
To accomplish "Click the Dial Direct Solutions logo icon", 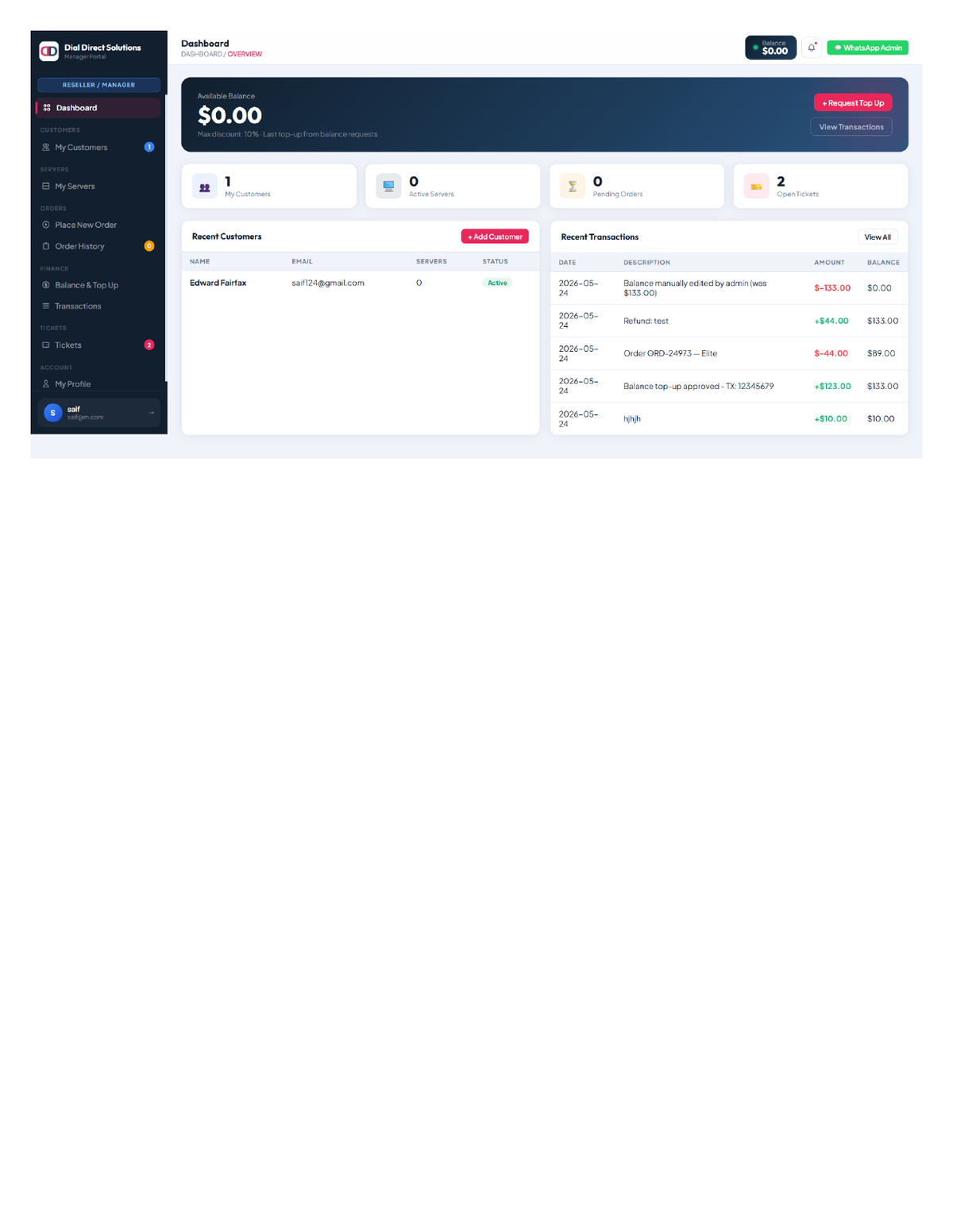I will click(49, 52).
